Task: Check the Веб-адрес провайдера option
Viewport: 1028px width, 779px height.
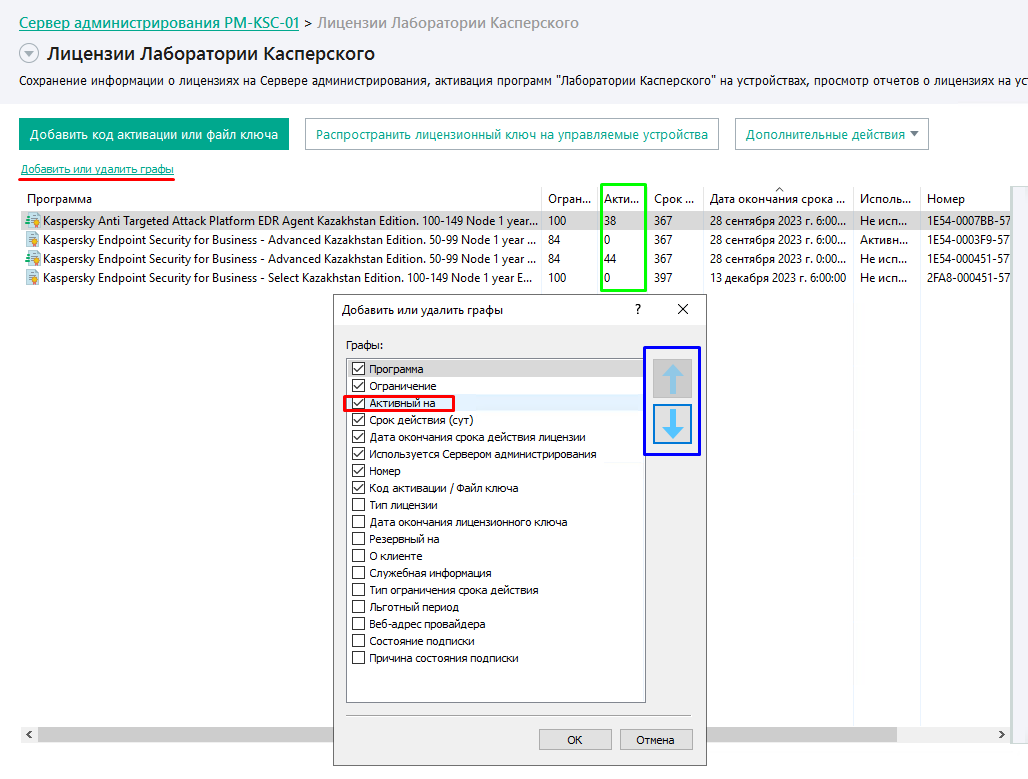Action: coord(359,624)
